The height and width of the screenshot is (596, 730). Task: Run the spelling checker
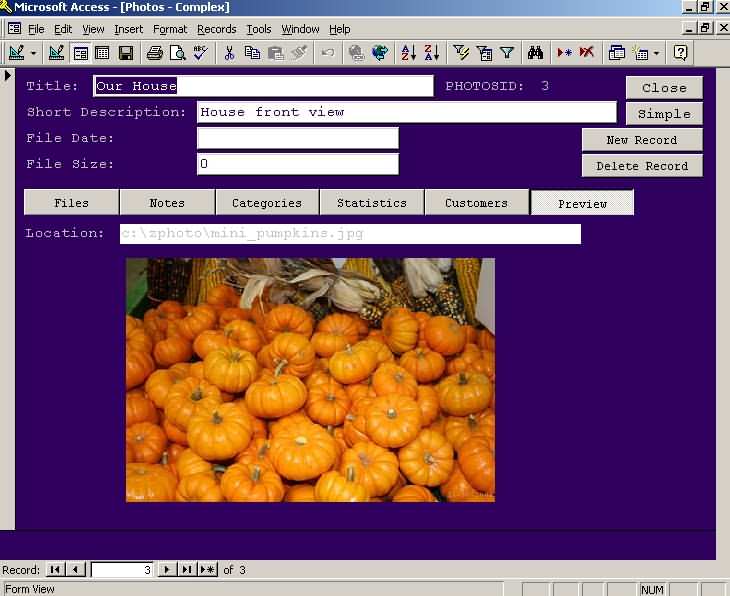(200, 53)
